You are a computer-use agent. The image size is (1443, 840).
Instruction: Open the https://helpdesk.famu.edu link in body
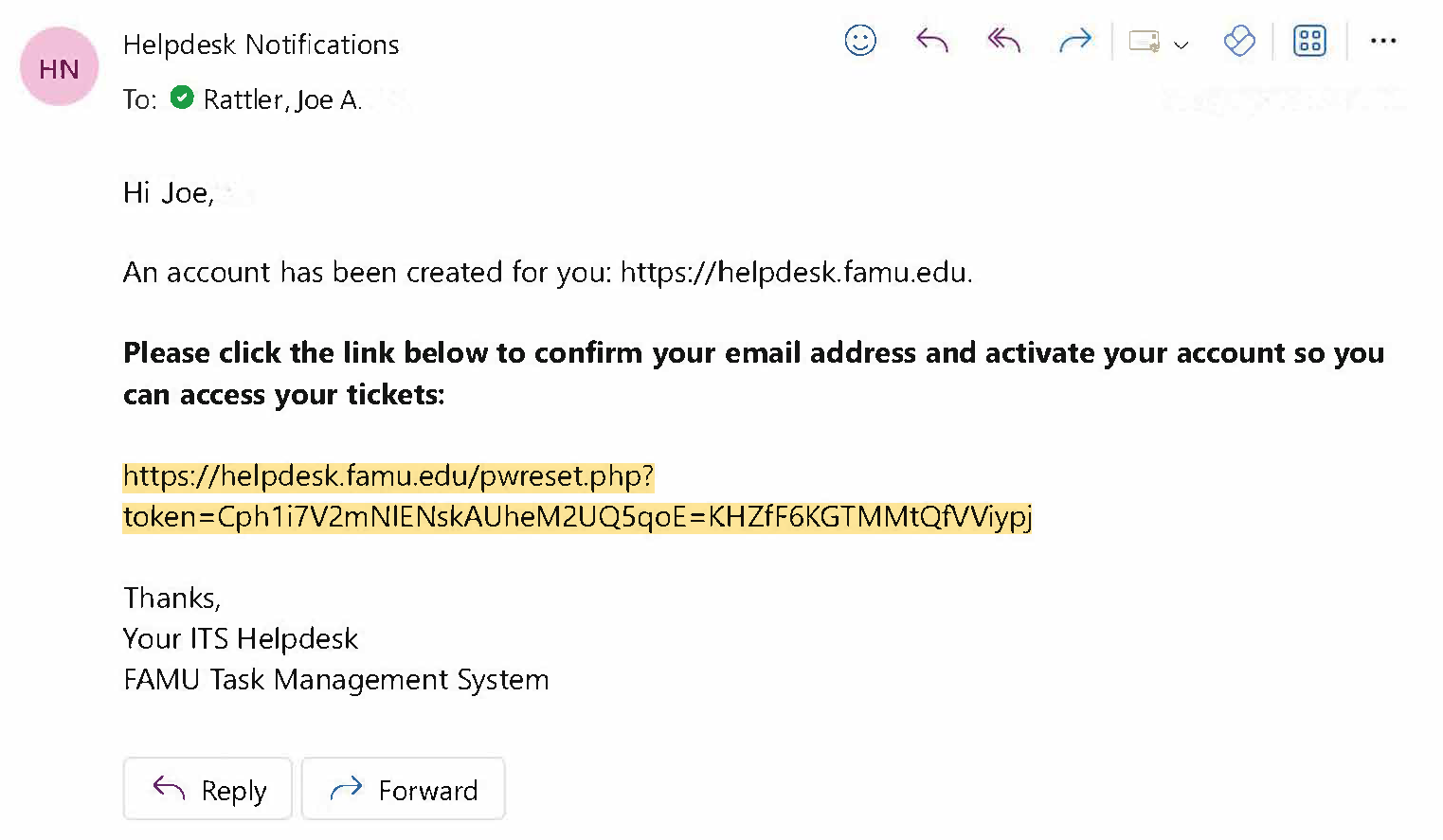coord(794,273)
